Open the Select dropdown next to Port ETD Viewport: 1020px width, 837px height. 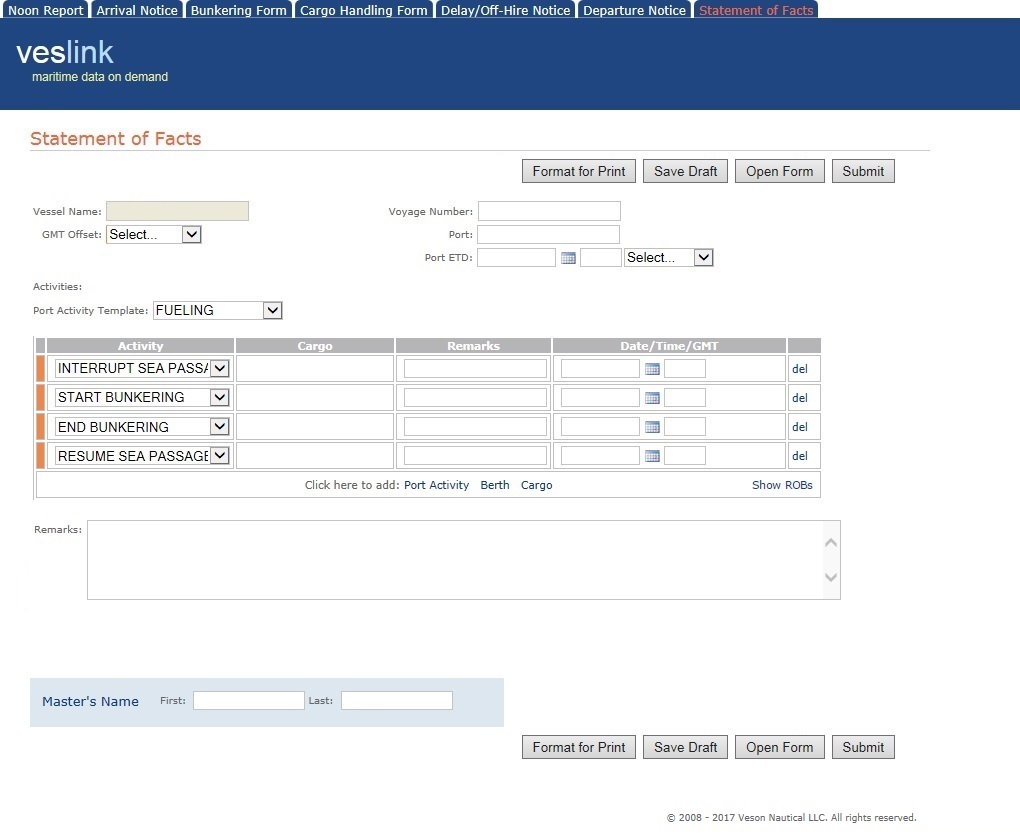tap(668, 257)
